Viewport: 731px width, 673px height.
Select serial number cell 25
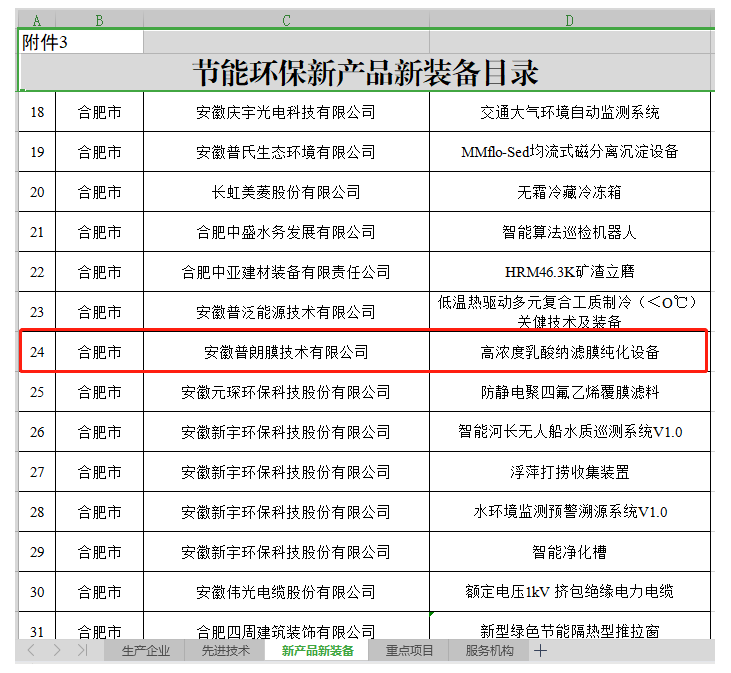tap(37, 392)
